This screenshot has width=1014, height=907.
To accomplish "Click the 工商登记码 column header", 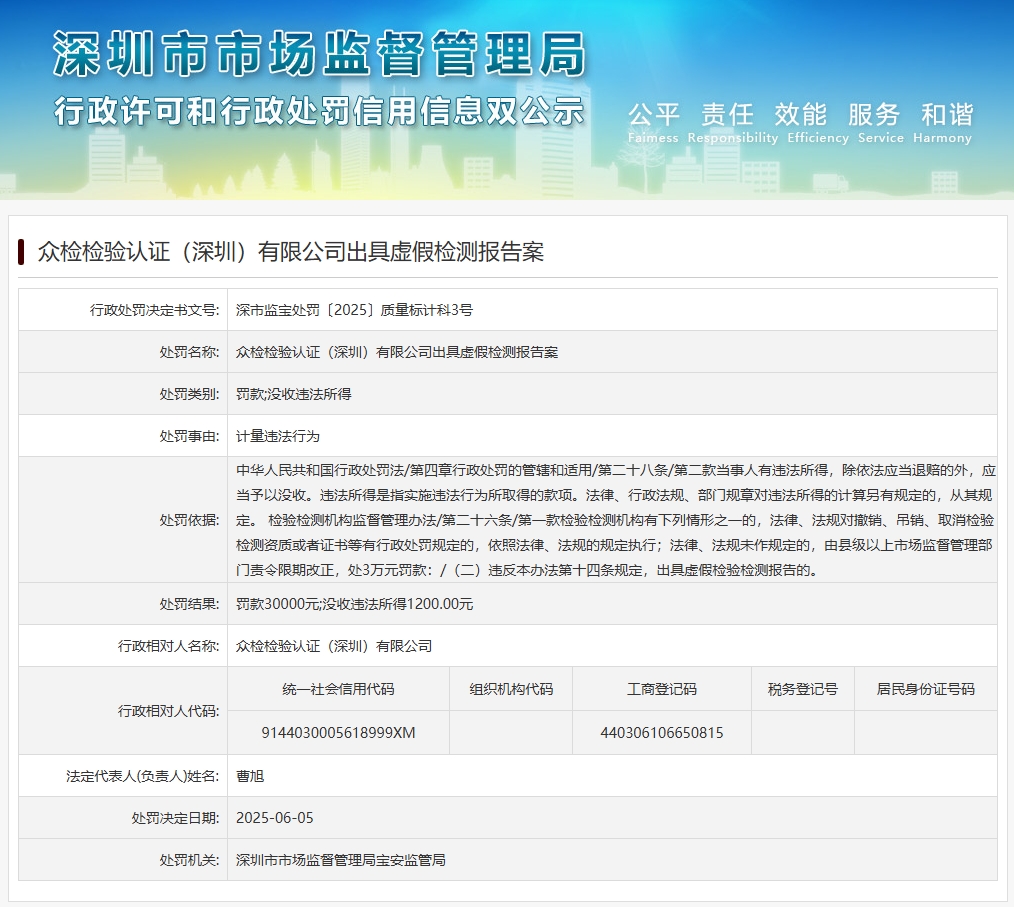I will point(661,689).
